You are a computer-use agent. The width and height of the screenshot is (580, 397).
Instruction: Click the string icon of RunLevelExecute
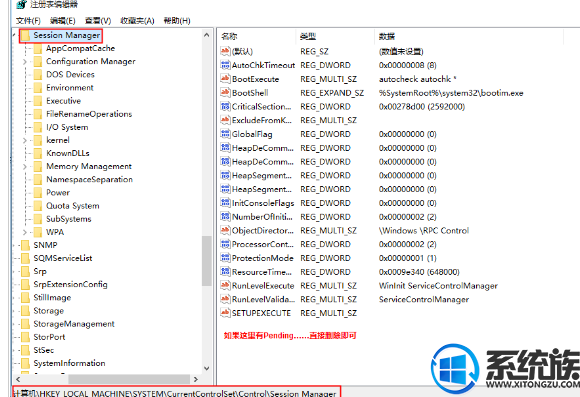coord(225,286)
